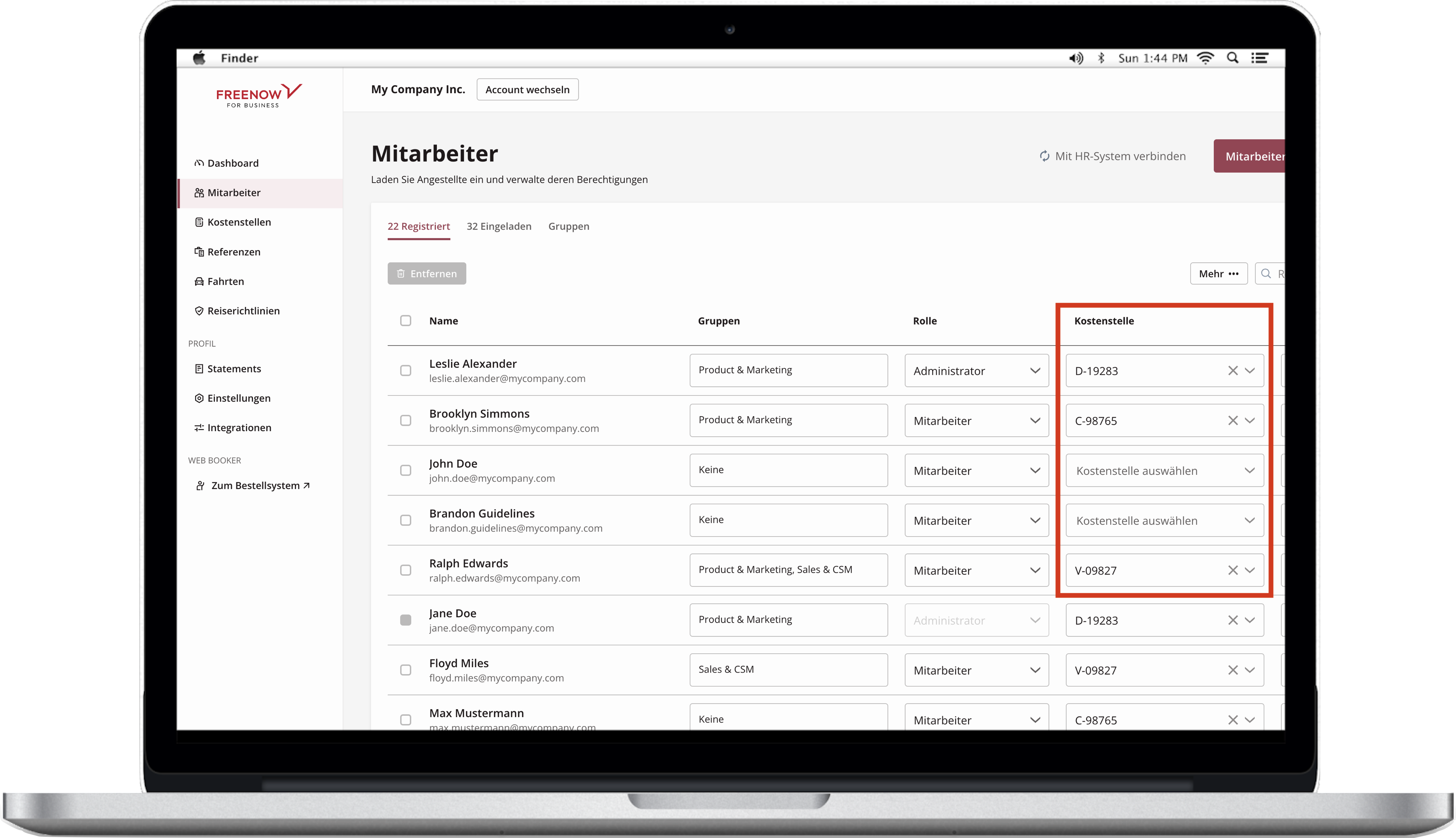Select Max Mustermann's row checkbox
The height and width of the screenshot is (838, 1456).
405,720
